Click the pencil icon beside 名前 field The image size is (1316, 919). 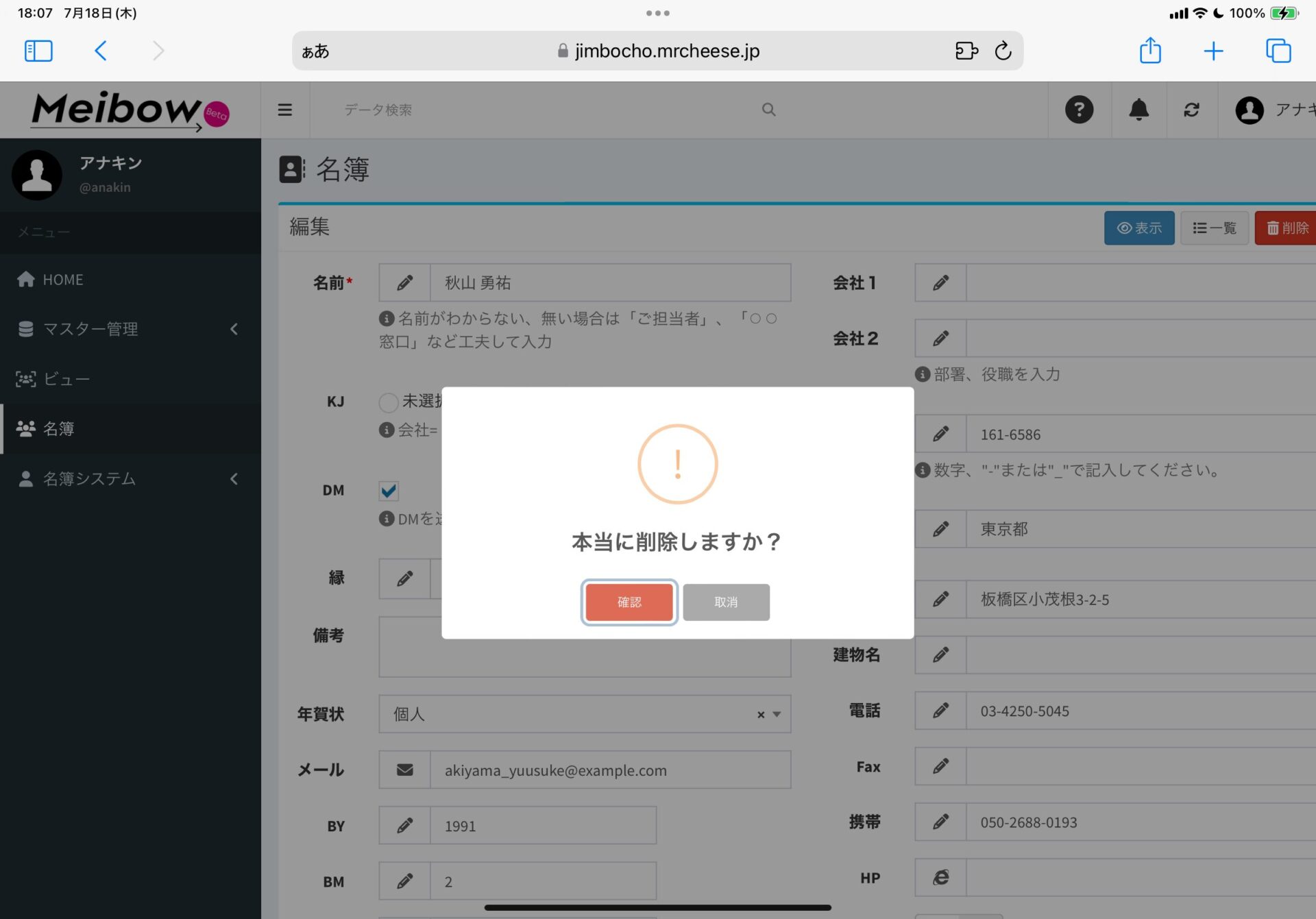click(404, 282)
